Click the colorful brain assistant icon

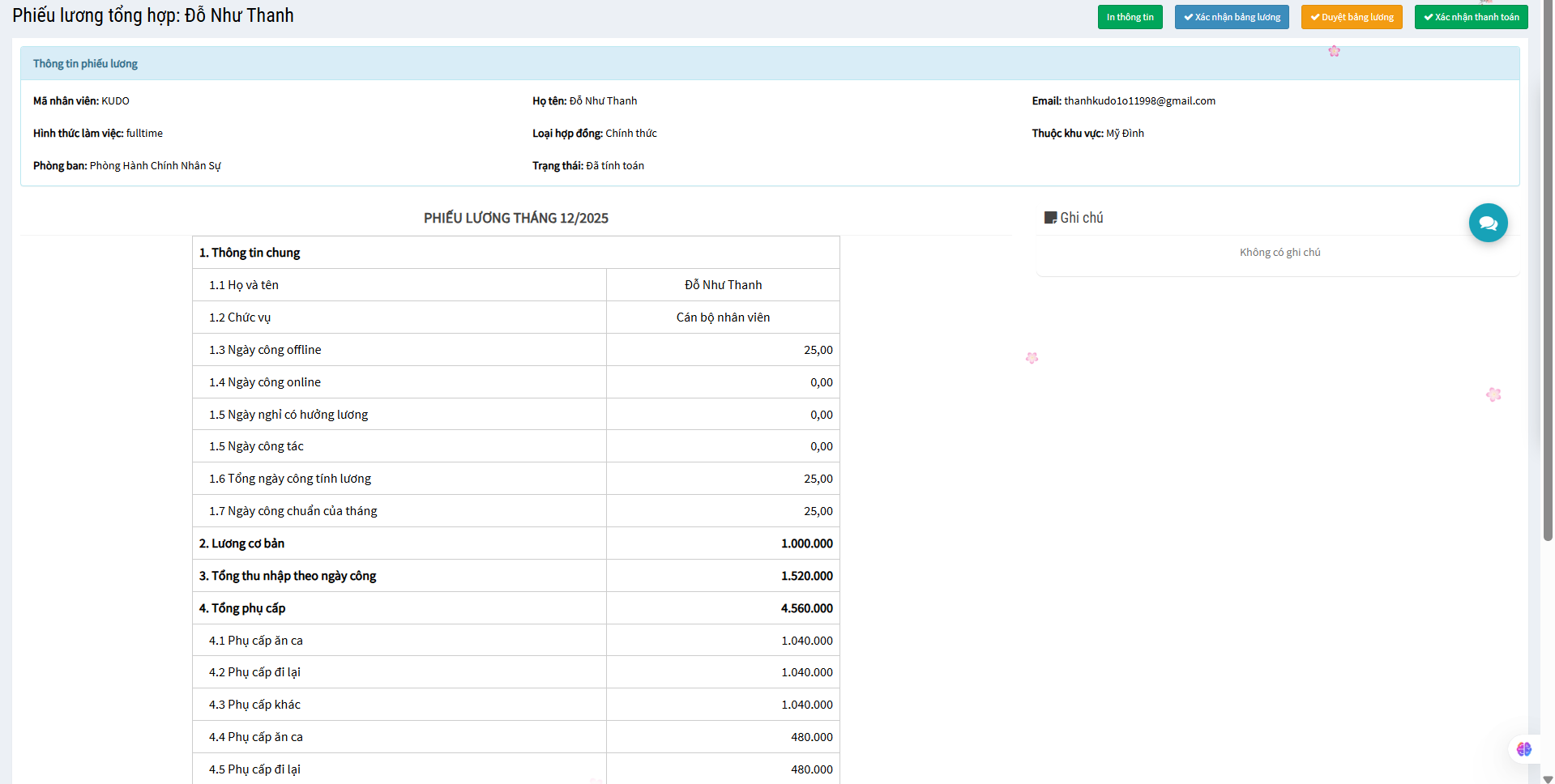(x=1523, y=749)
